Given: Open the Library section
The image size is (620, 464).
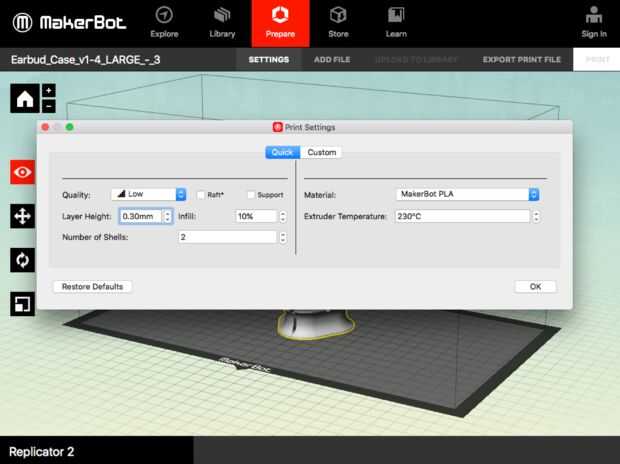Looking at the screenshot, I should pyautogui.click(x=222, y=23).
